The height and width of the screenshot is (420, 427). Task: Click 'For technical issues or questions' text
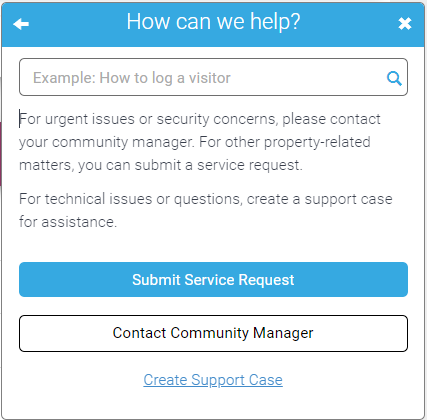tap(131, 199)
